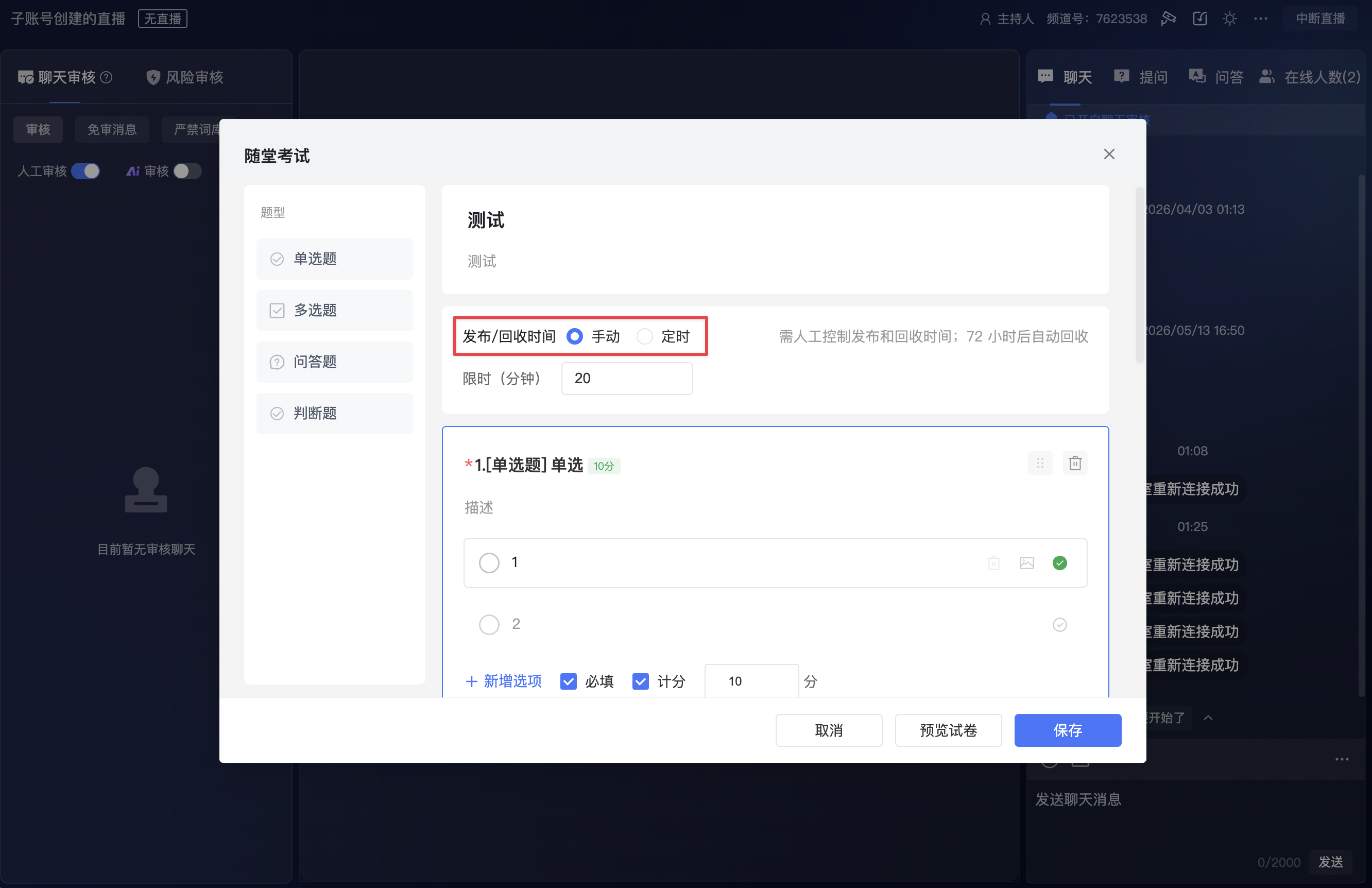Open the share icon in top bar

click(1168, 19)
